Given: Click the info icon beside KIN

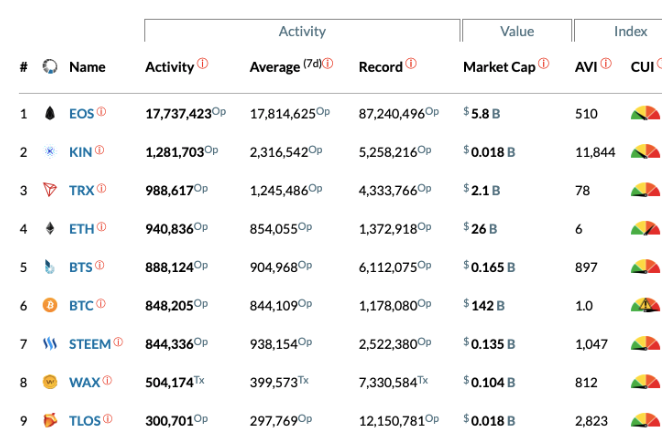Looking at the screenshot, I should point(99,150).
